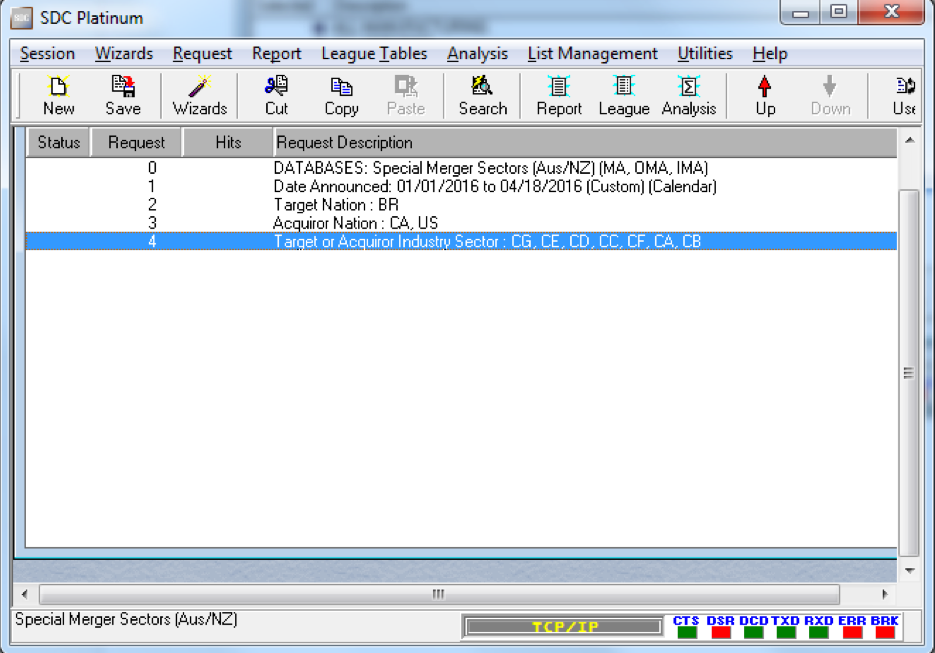This screenshot has height=653, width=935.
Task: Click the Request Description column header
Action: click(x=585, y=143)
